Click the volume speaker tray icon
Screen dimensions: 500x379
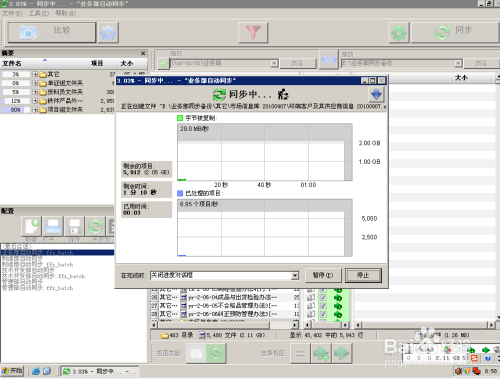click(459, 371)
